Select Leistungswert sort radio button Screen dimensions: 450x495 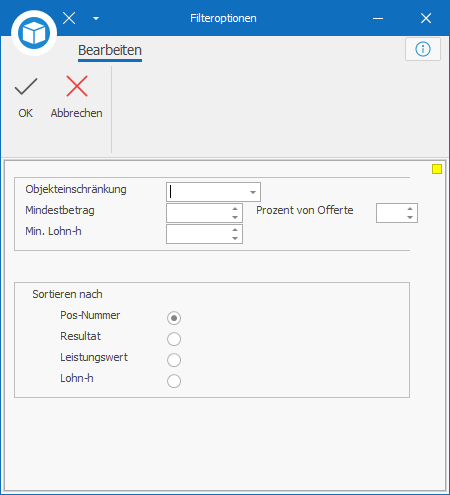point(174,360)
